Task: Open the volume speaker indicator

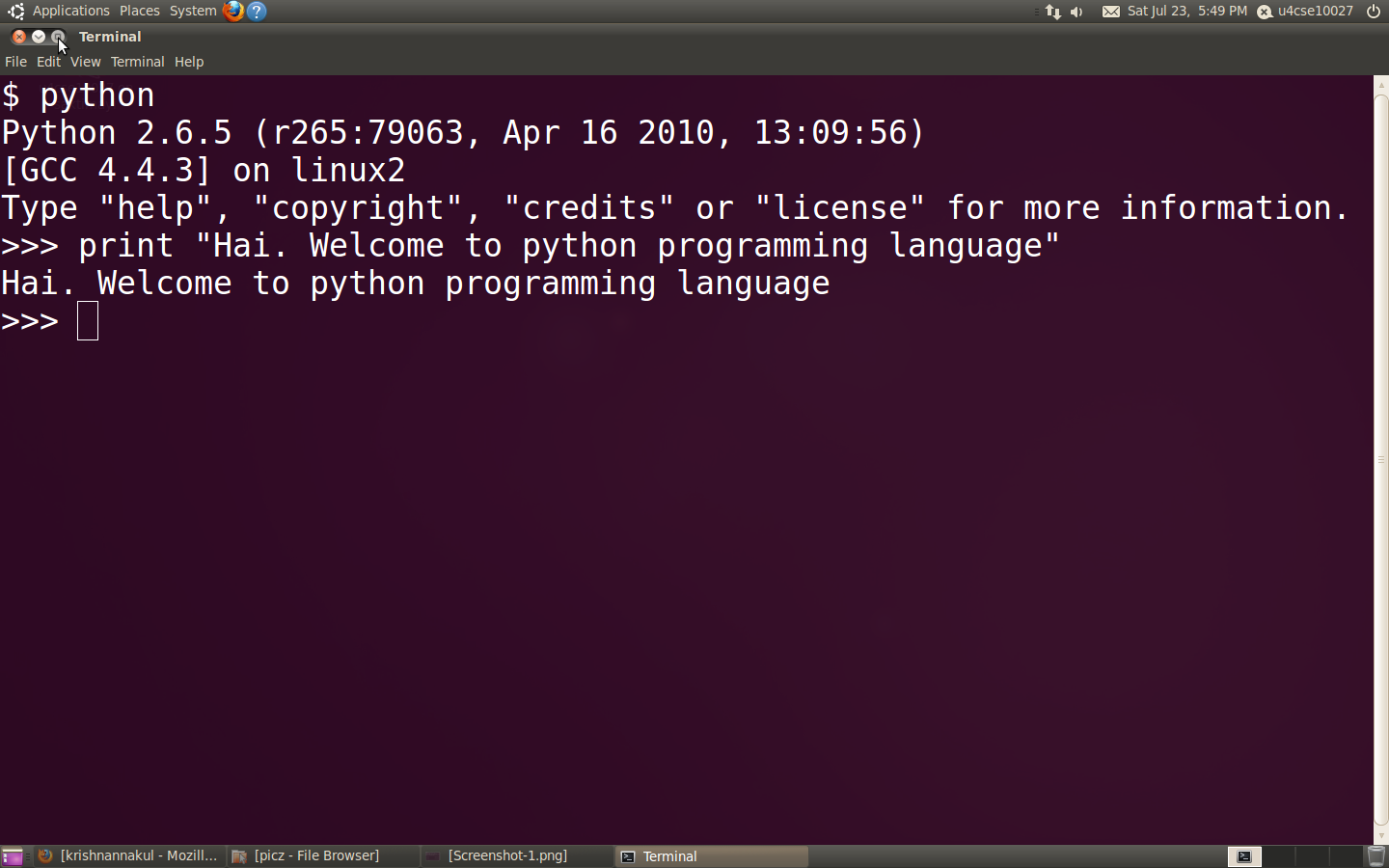Action: point(1076,12)
